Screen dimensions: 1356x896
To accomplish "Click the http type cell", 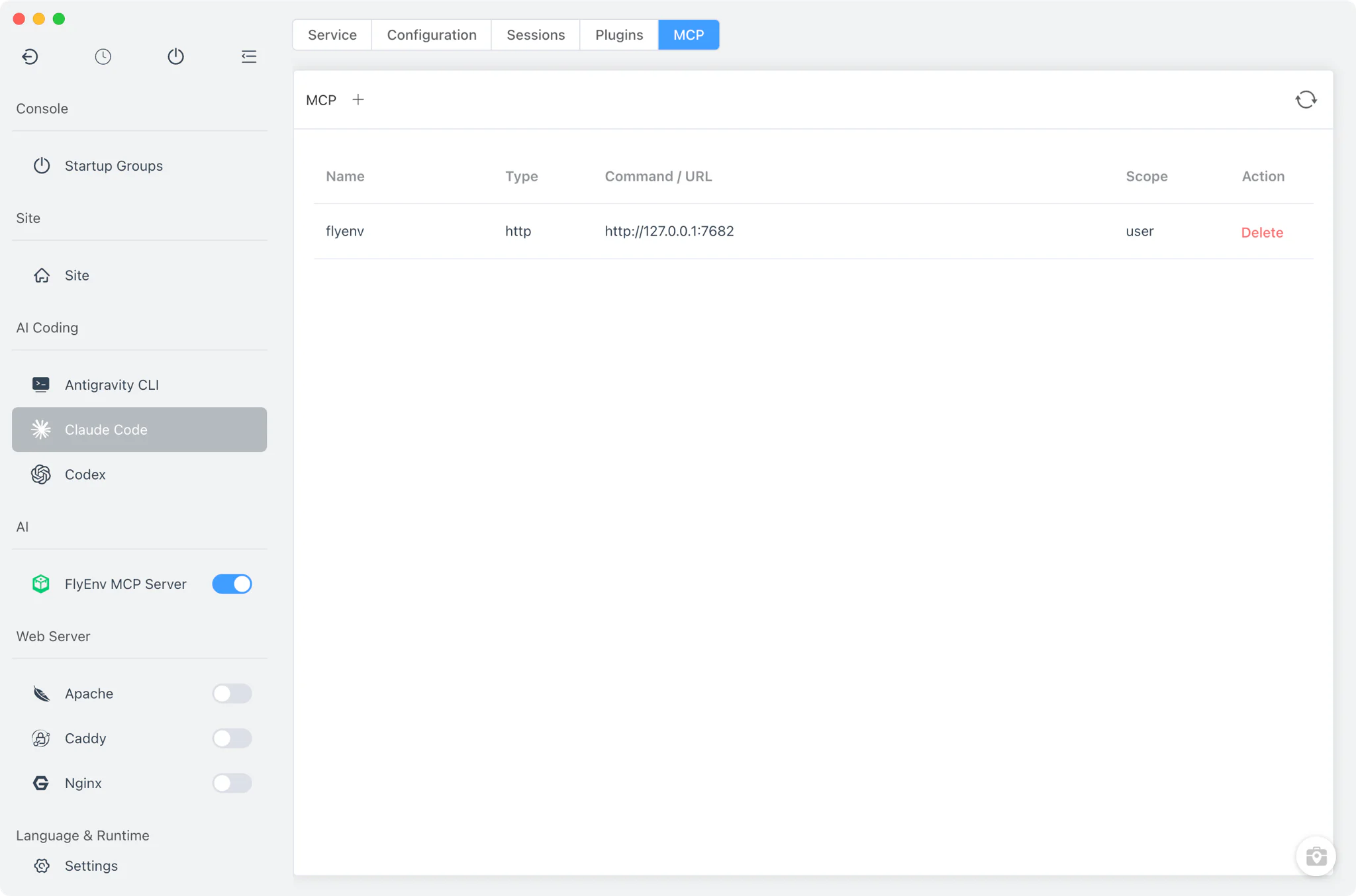I will [518, 231].
